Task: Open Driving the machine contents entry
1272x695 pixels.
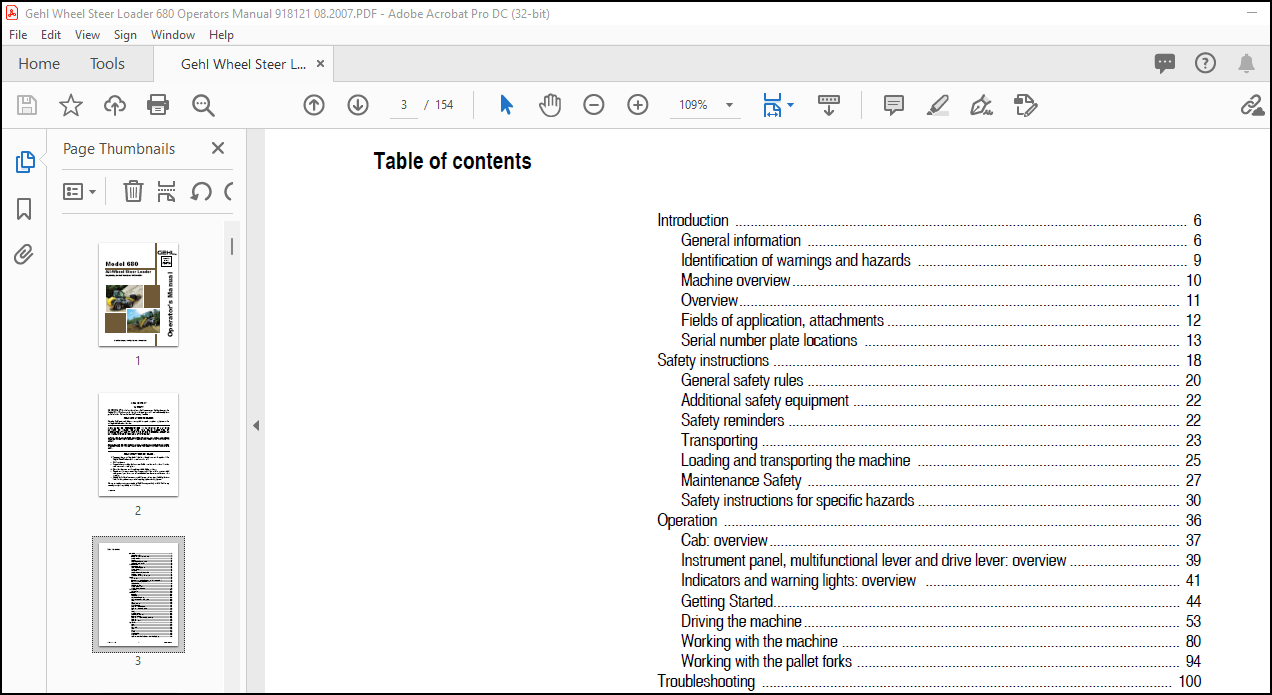Action: (x=741, y=621)
